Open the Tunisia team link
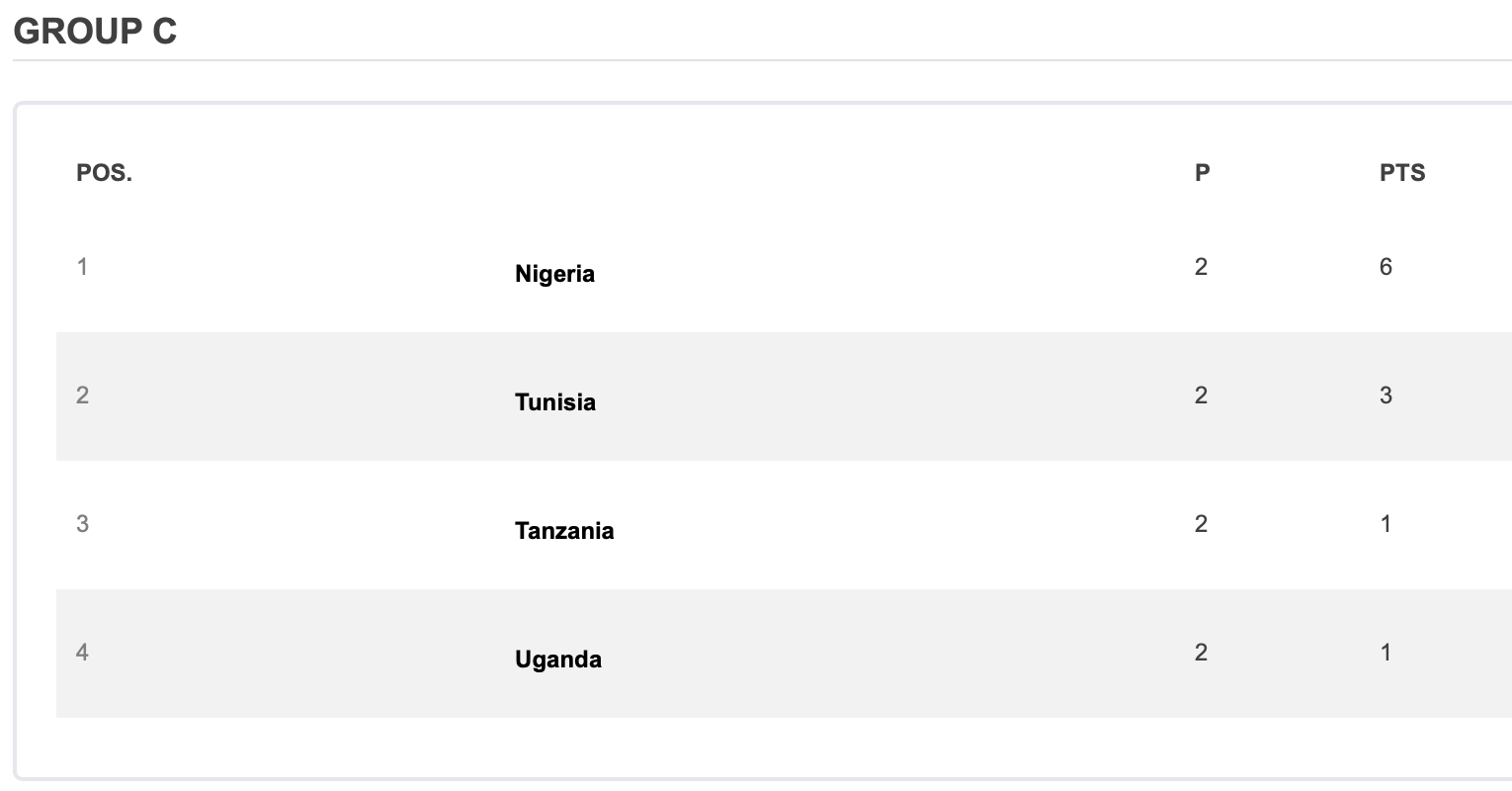Screen dimensions: 1512x791 click(554, 402)
